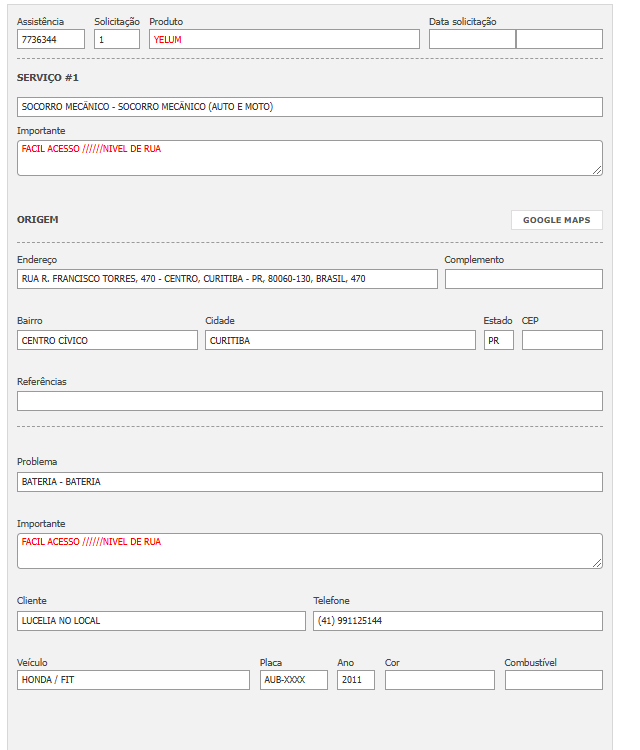Click the Problema field showing Bateria
The height and width of the screenshot is (750, 640).
310,482
